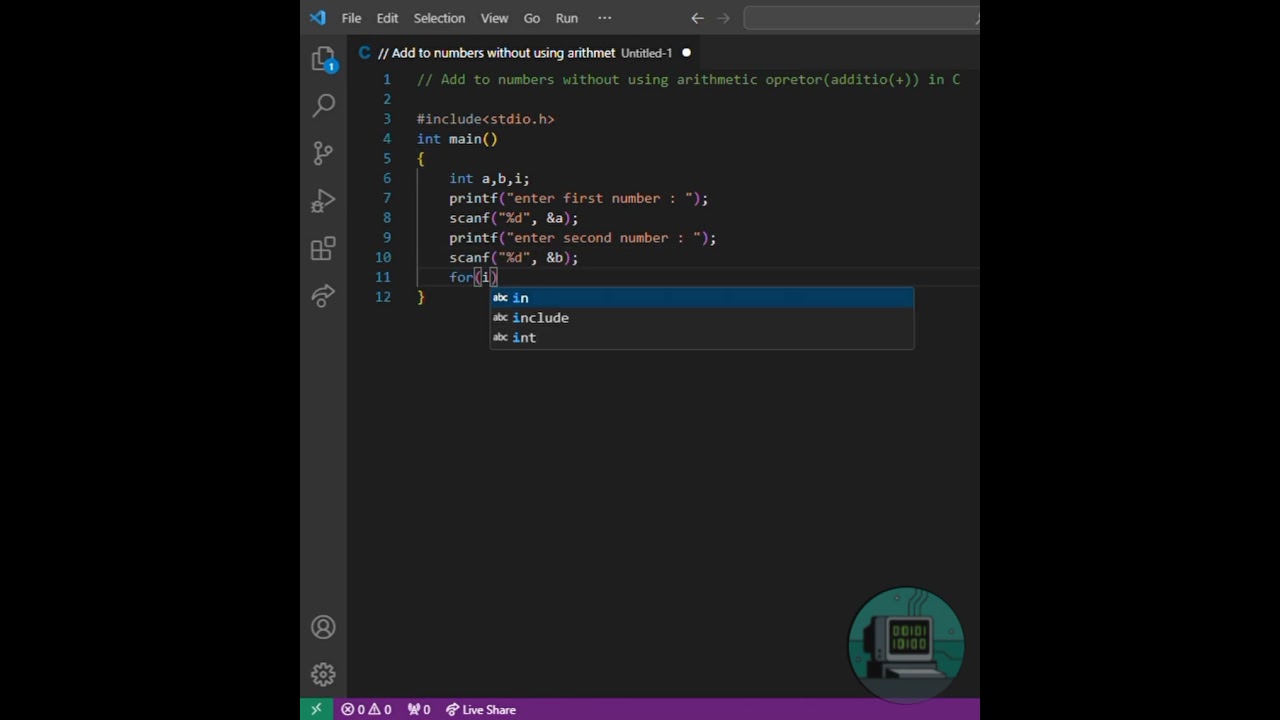The image size is (1280, 720).
Task: Click the command center search box
Action: click(x=861, y=18)
